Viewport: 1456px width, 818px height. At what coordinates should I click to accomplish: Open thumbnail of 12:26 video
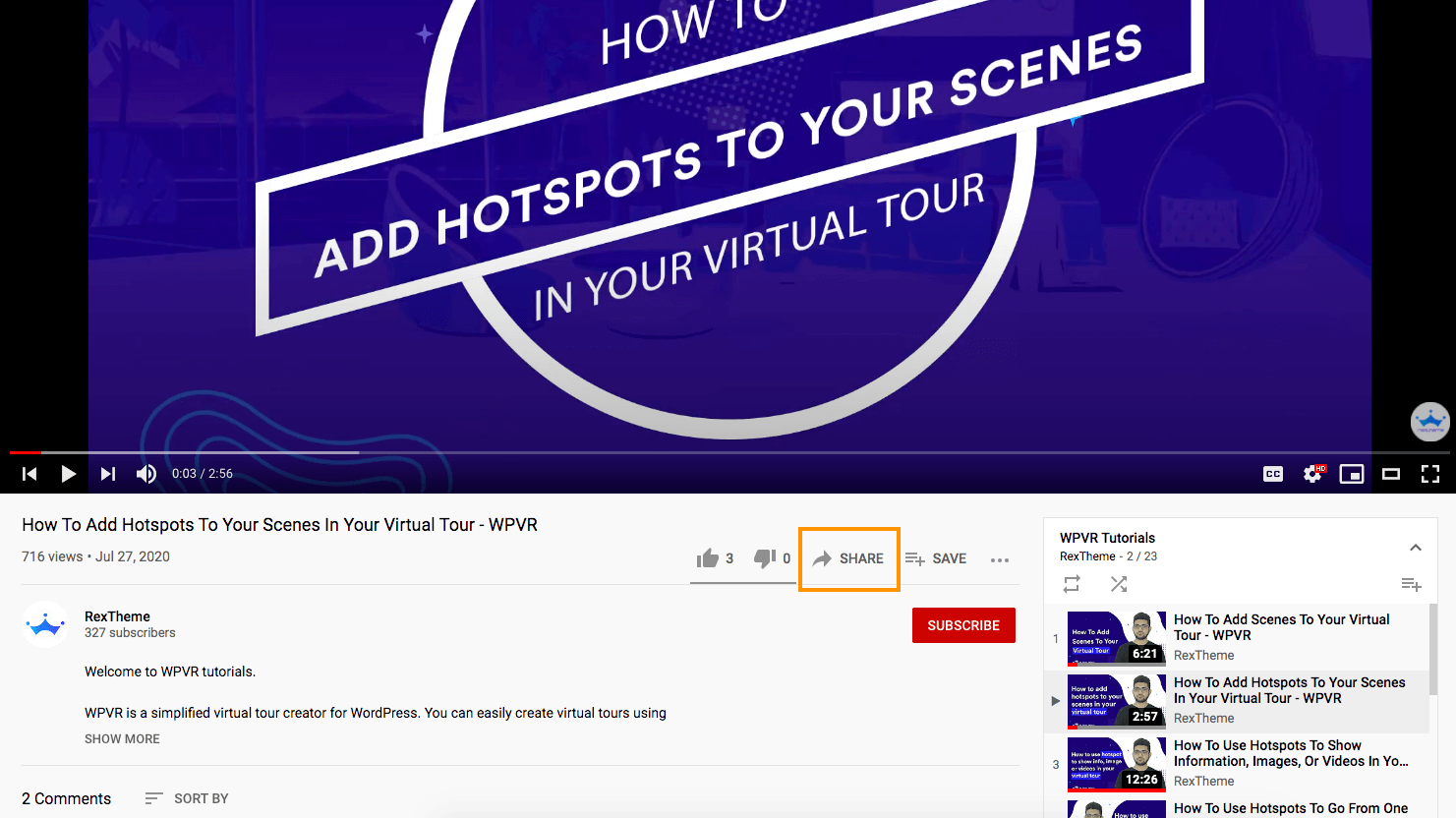pos(1117,765)
